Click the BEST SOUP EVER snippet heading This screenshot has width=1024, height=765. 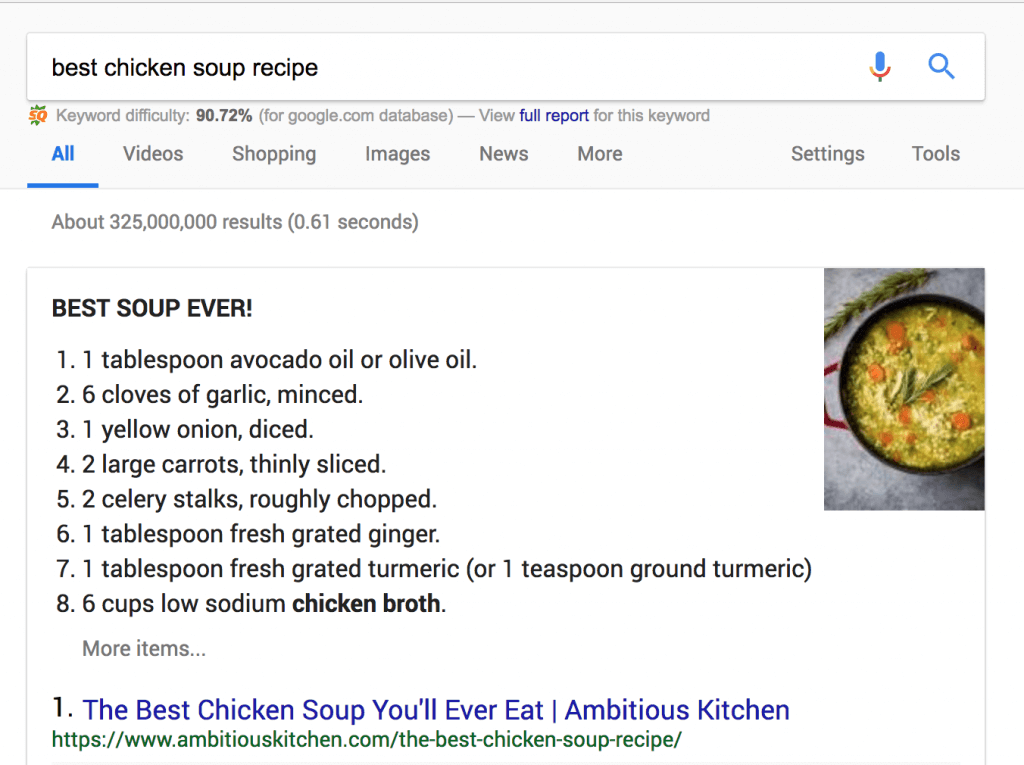[152, 308]
